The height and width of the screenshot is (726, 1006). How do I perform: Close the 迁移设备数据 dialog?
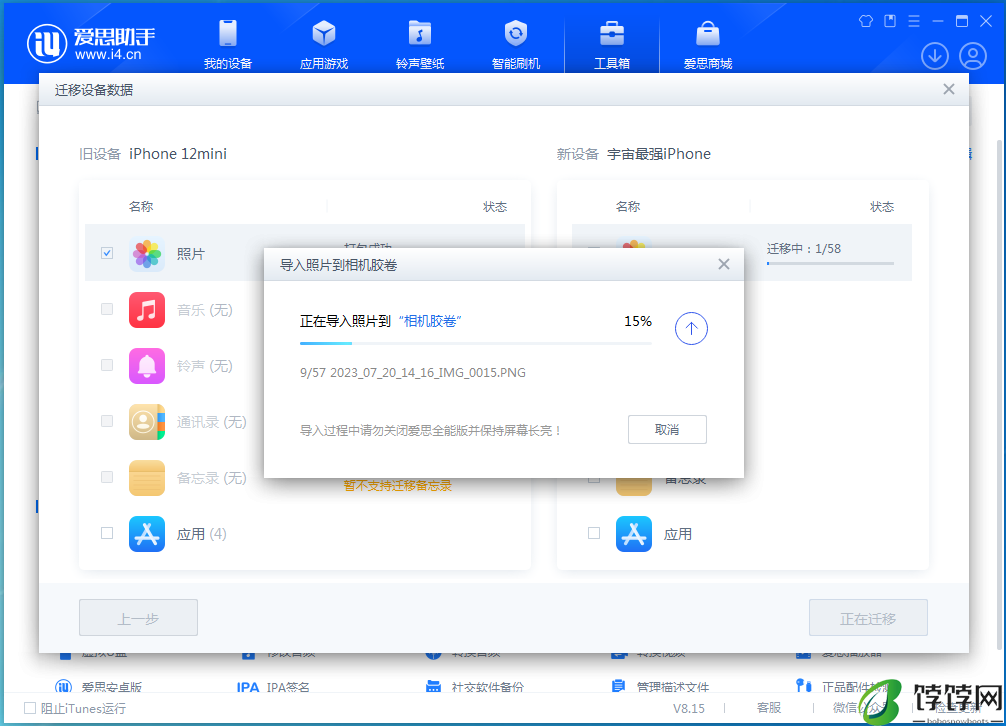[x=949, y=89]
